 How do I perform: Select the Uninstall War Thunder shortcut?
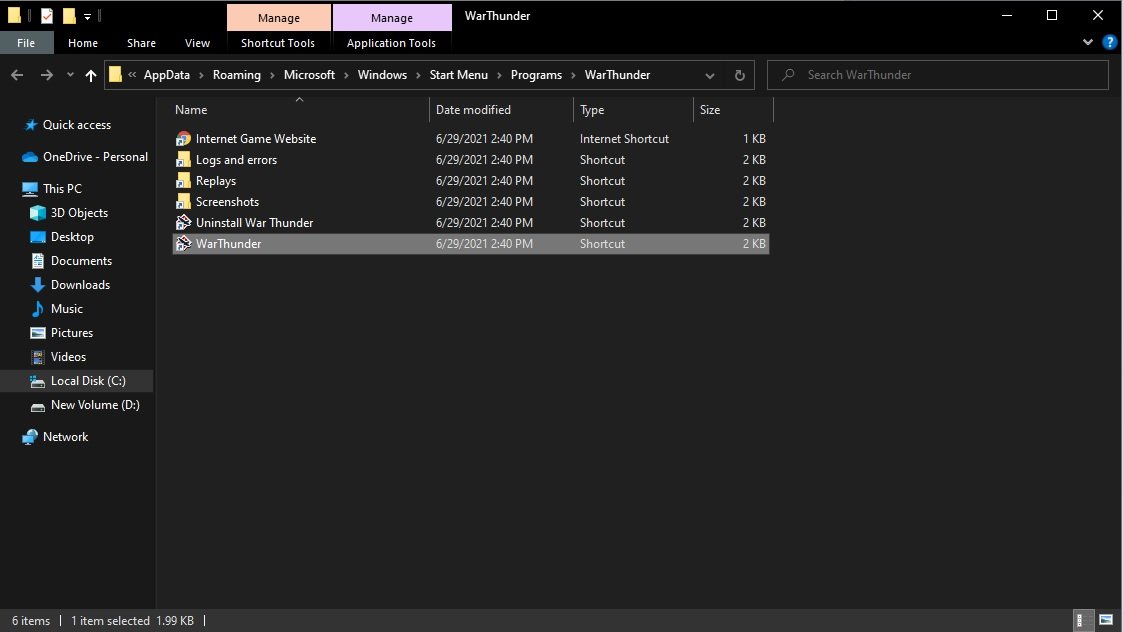point(254,223)
